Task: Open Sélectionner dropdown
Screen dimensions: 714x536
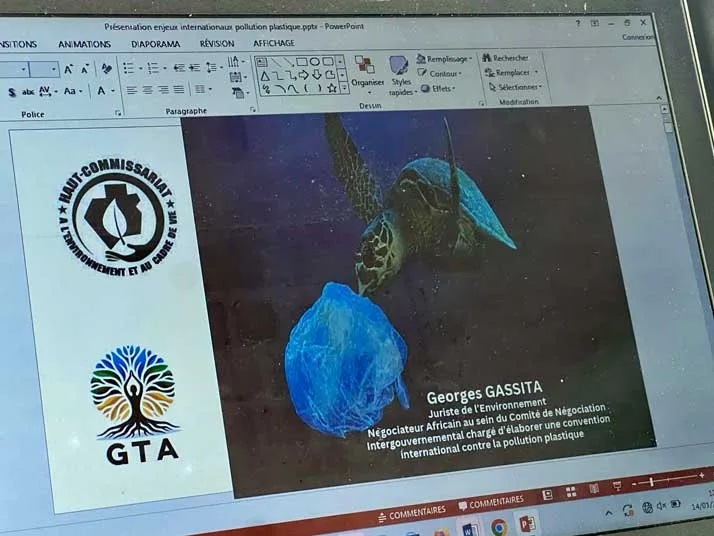Action: click(x=515, y=87)
